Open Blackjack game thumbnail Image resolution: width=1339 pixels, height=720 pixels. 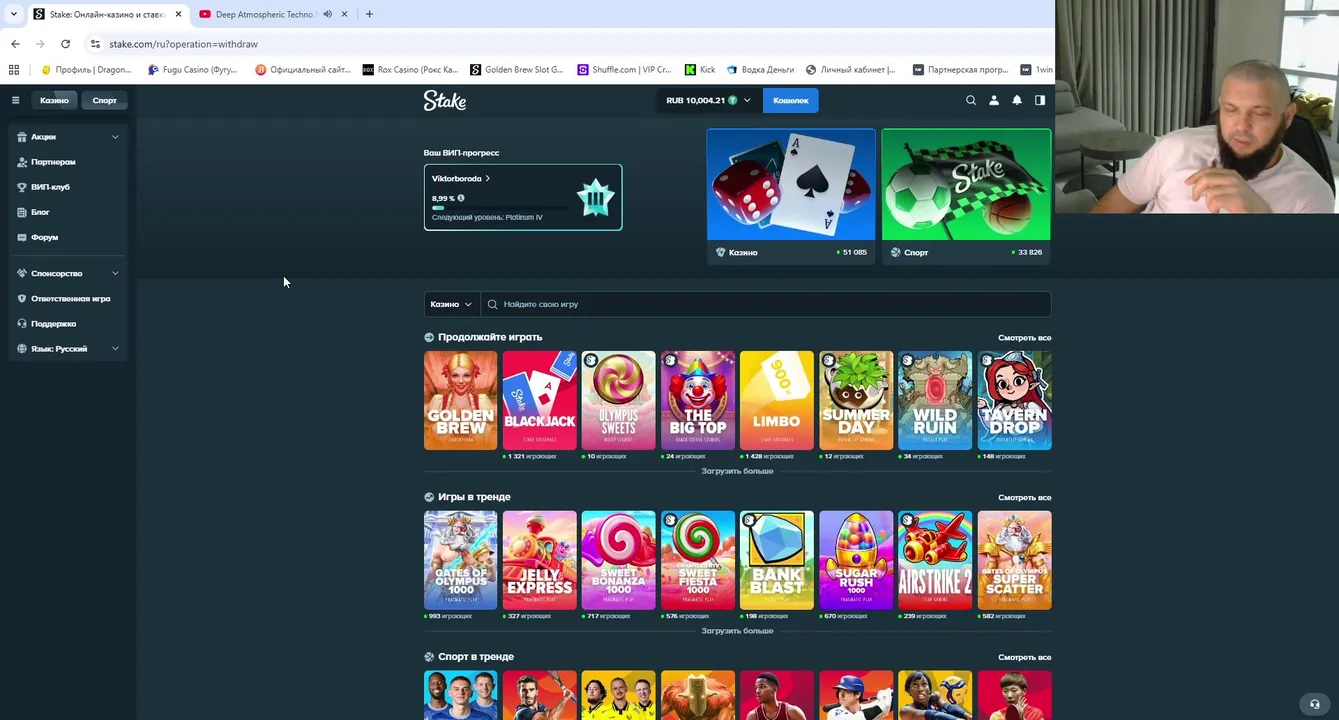[x=540, y=400]
